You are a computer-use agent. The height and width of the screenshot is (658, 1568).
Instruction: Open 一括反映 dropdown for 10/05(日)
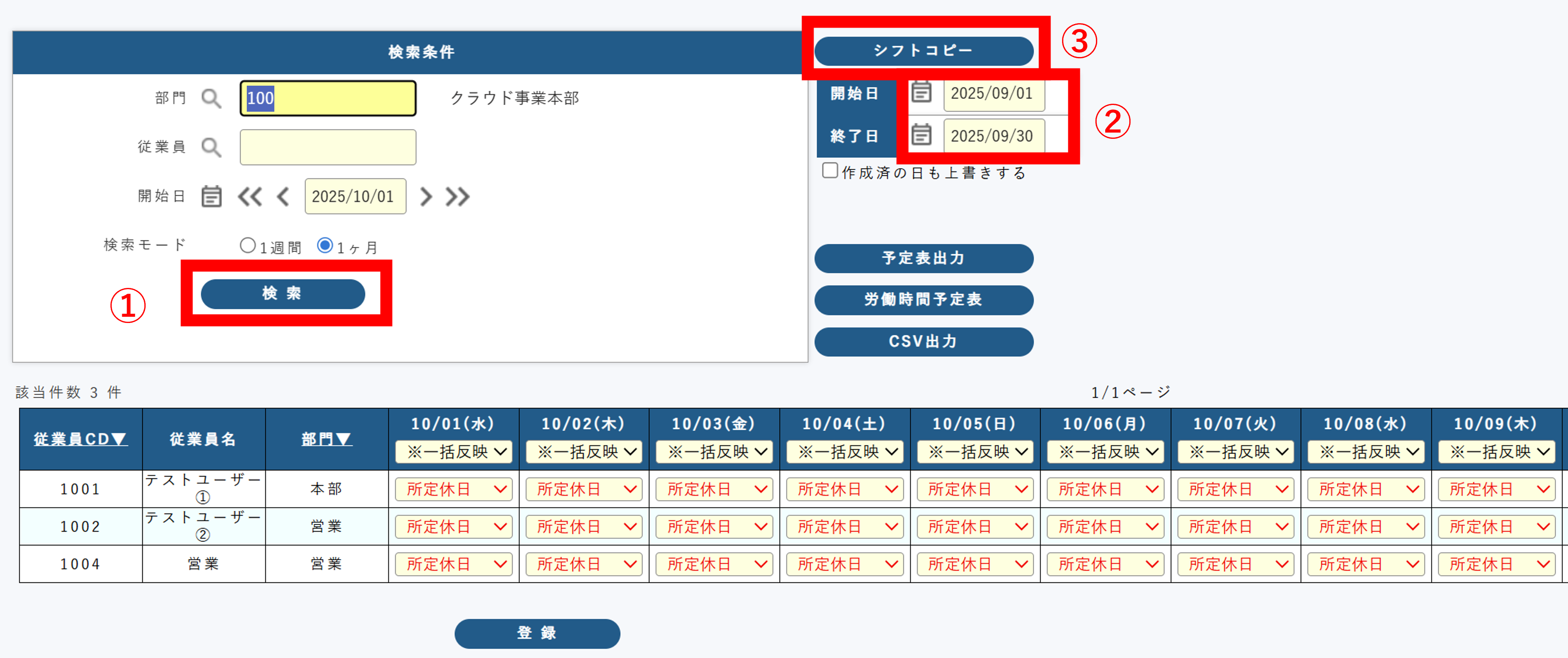(975, 452)
